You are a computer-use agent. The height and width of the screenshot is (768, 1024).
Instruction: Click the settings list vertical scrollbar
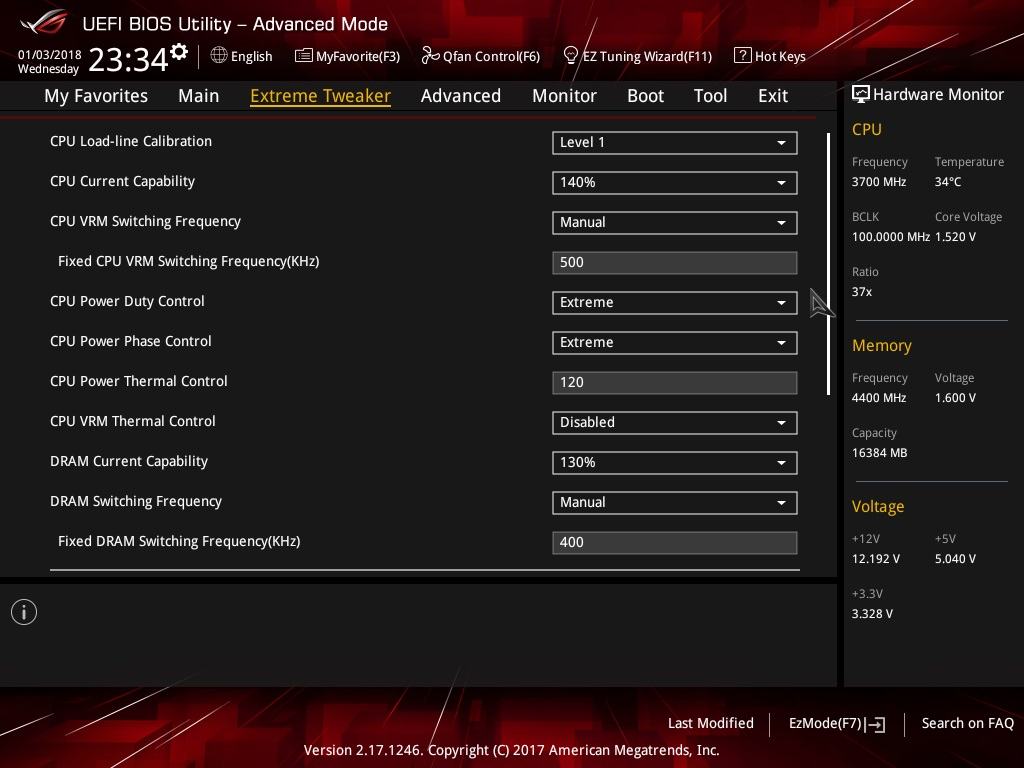tap(828, 264)
